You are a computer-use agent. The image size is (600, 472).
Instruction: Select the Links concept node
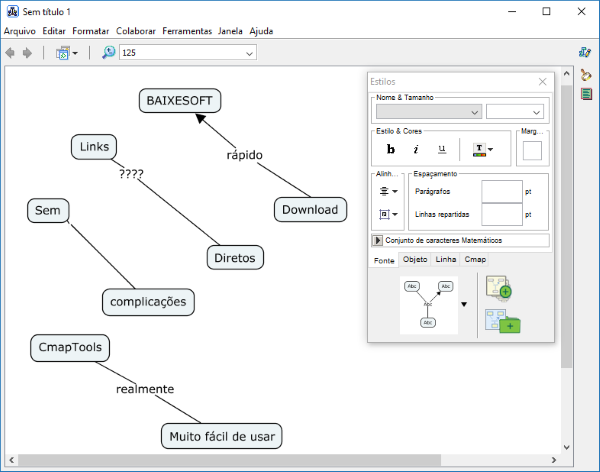click(x=94, y=147)
